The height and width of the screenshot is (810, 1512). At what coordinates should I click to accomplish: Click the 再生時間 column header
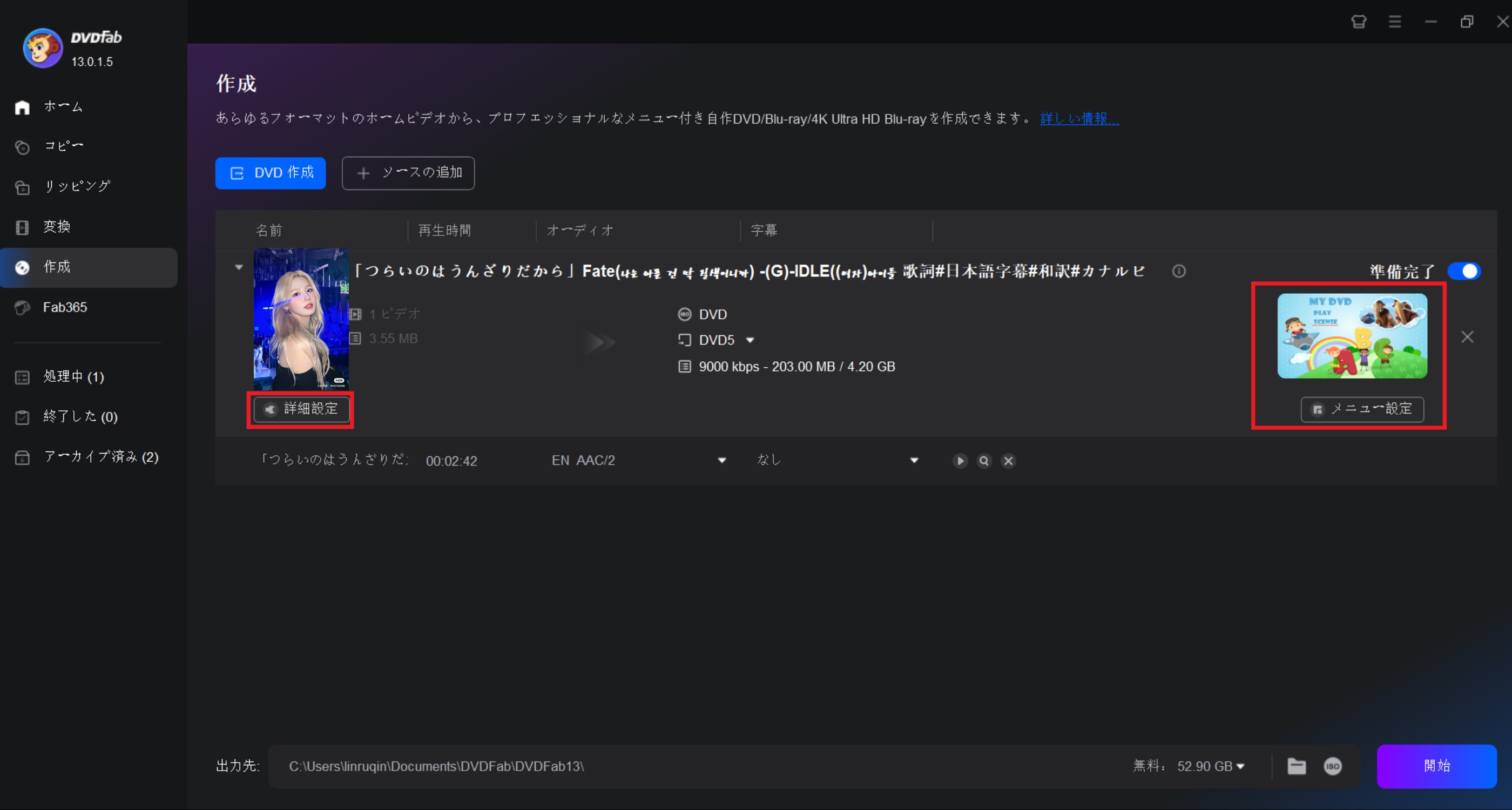444,231
